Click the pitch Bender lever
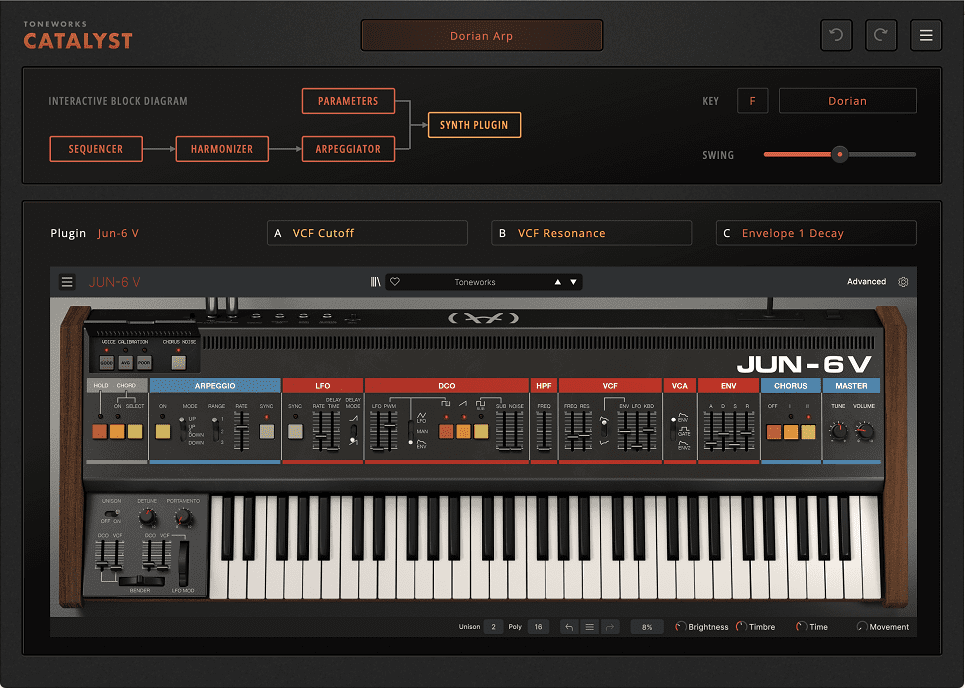This screenshot has width=965, height=688. click(142, 580)
